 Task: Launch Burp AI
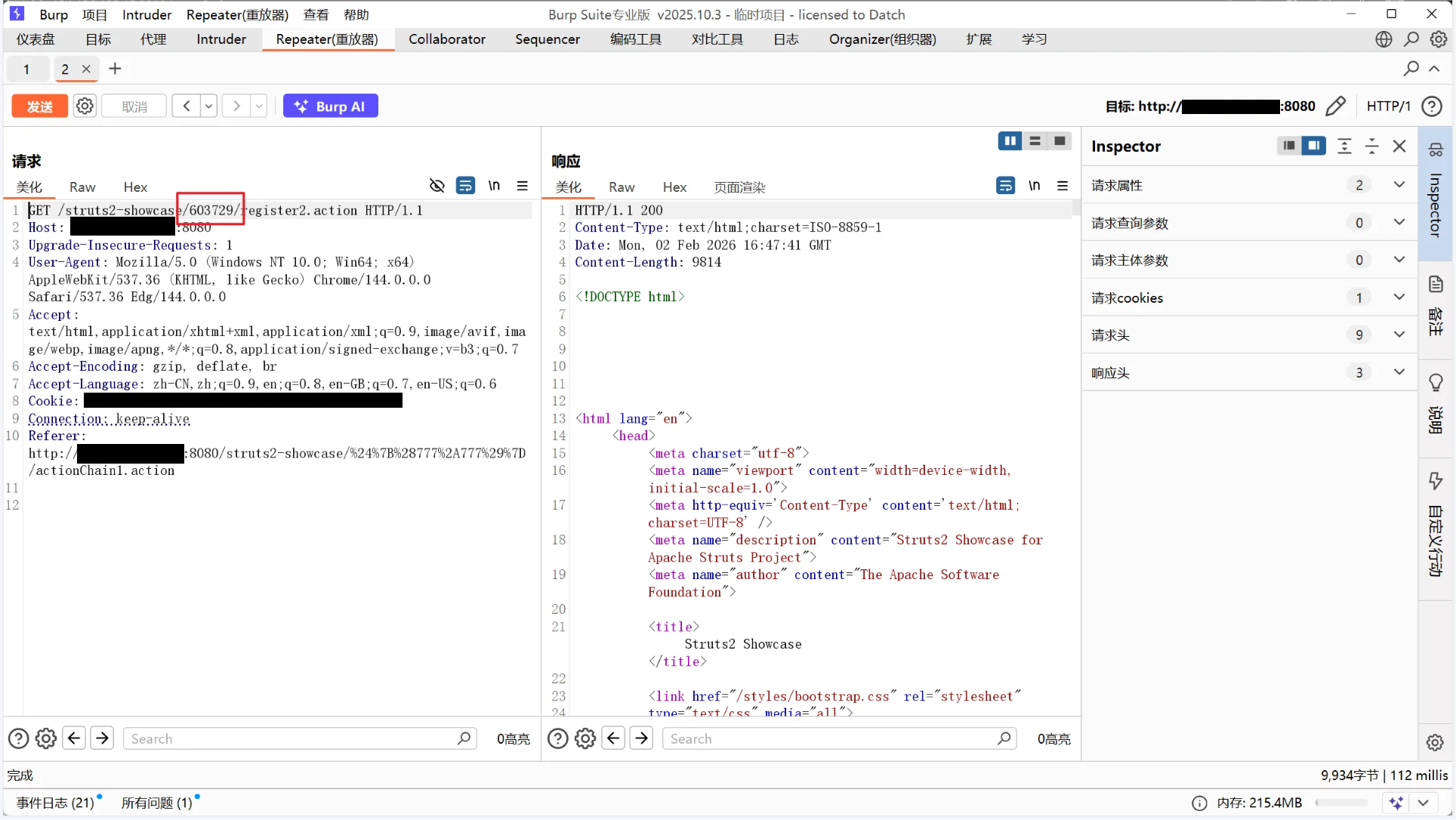(330, 106)
